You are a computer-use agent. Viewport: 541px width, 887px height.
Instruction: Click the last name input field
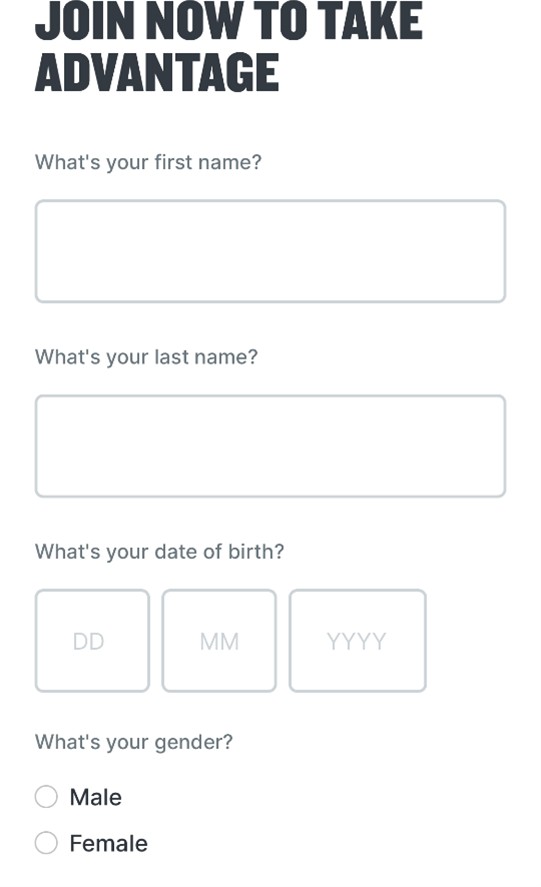point(270,446)
